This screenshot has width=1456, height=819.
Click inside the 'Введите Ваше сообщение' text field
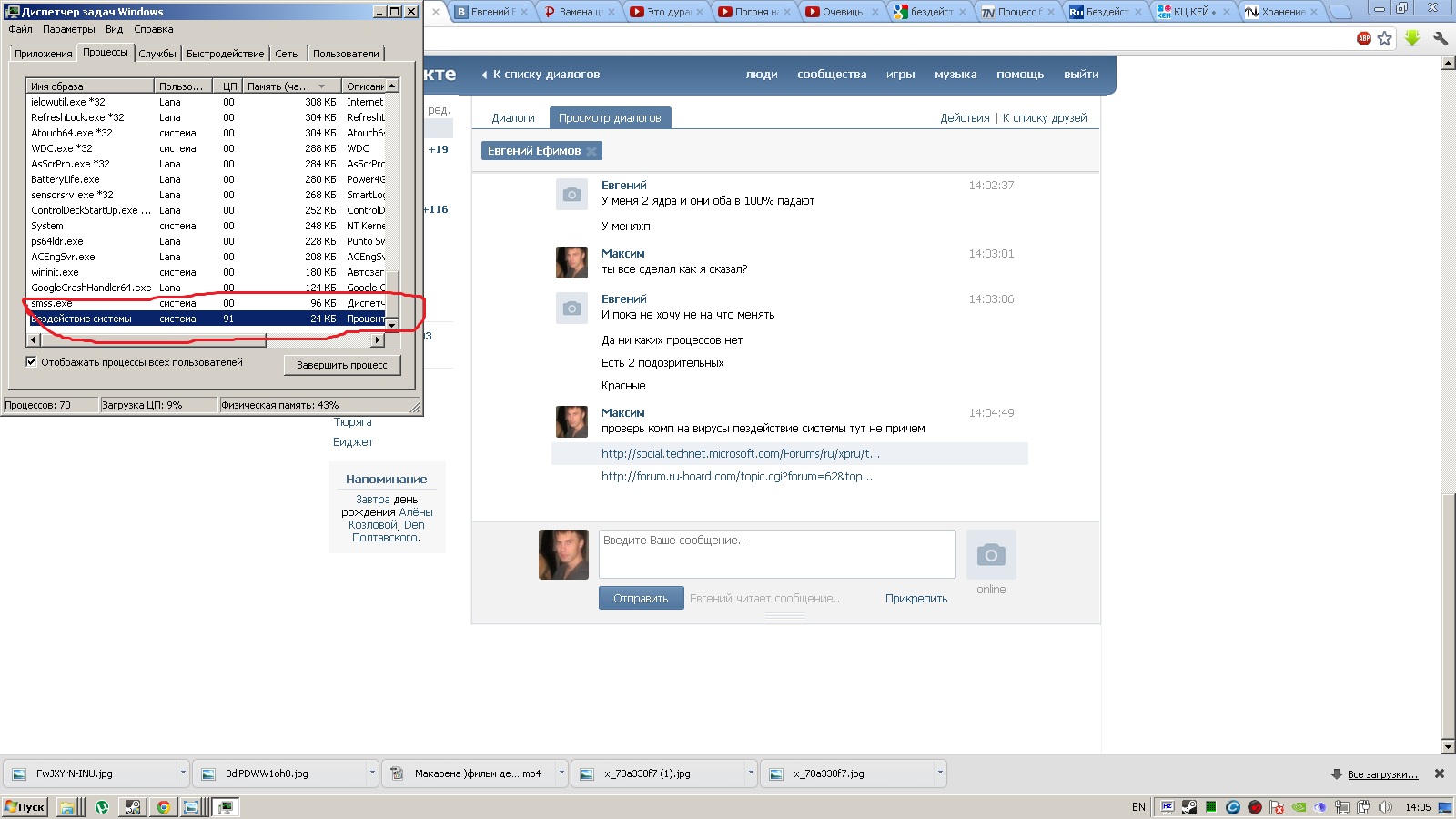[777, 554]
